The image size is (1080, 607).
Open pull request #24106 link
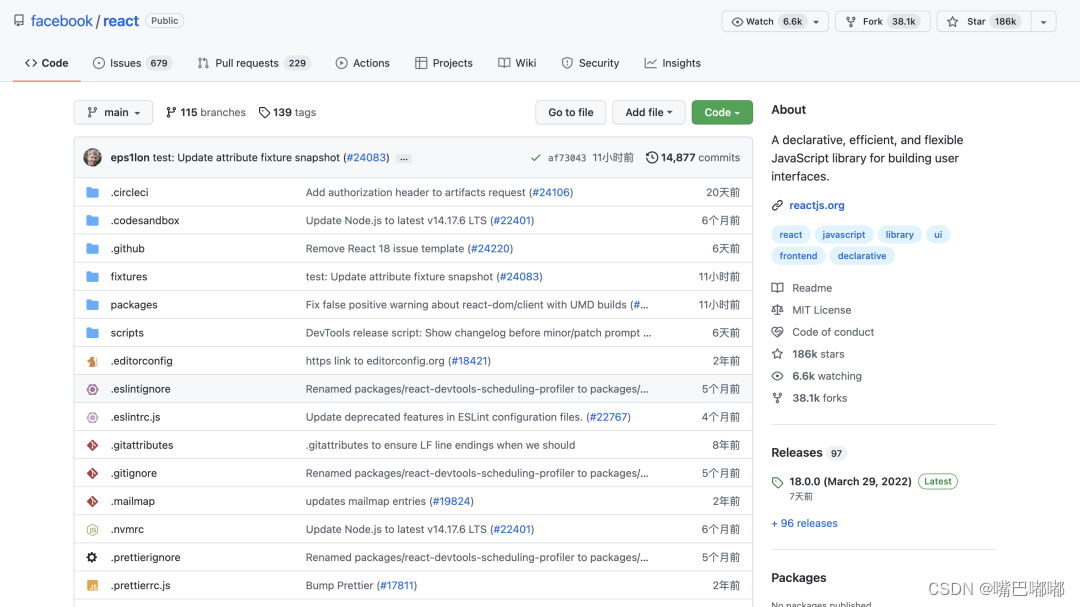[x=551, y=192]
